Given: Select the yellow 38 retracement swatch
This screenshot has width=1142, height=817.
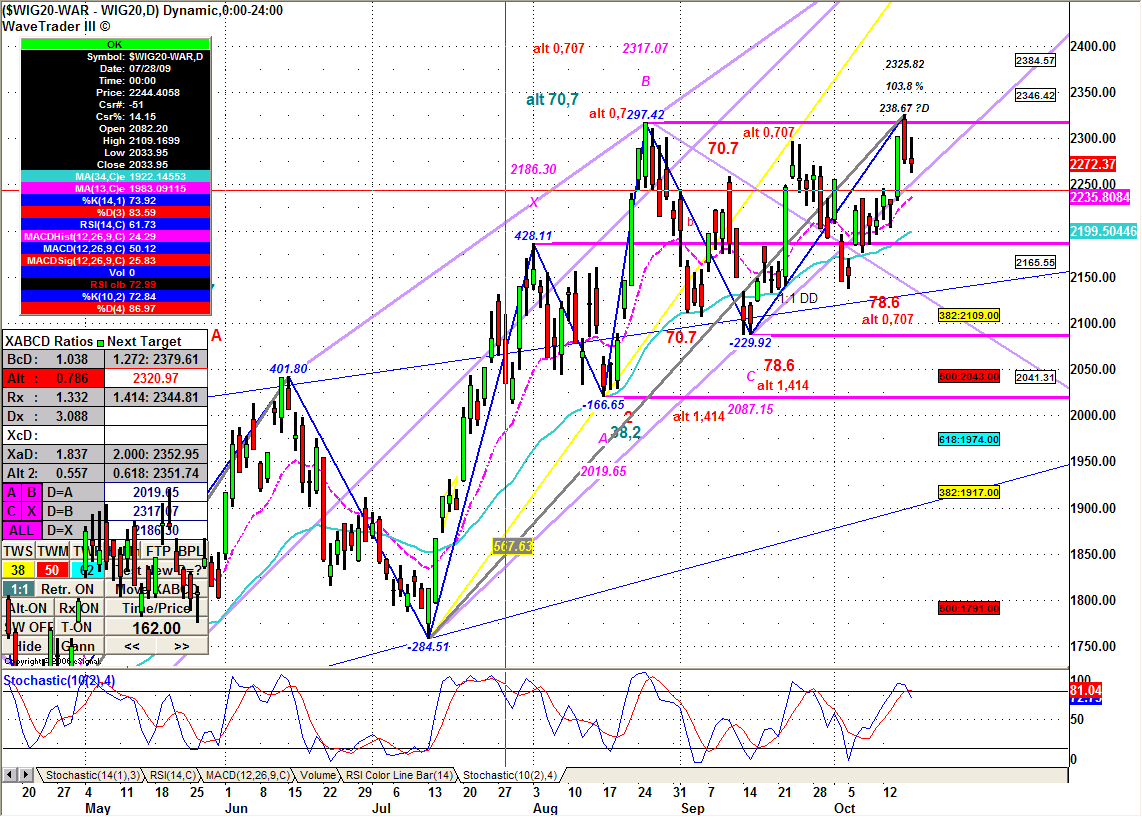Looking at the screenshot, I should (18, 570).
